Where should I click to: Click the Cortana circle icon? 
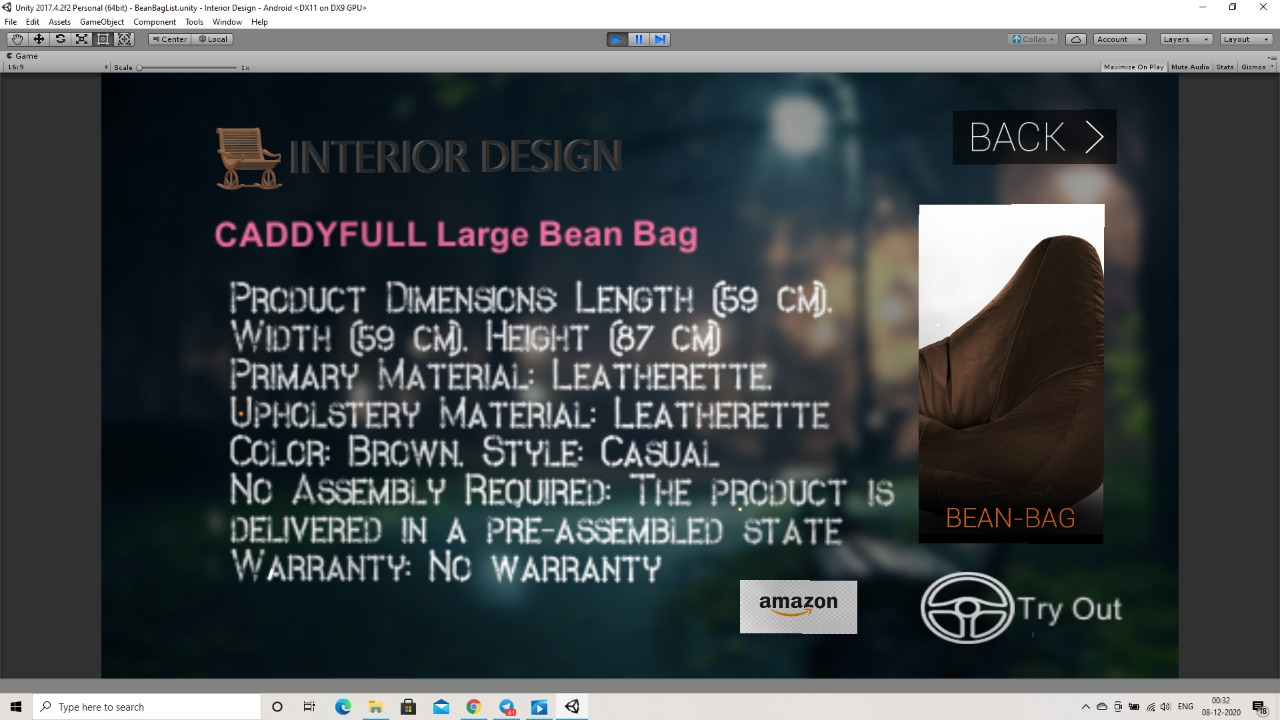click(x=277, y=707)
